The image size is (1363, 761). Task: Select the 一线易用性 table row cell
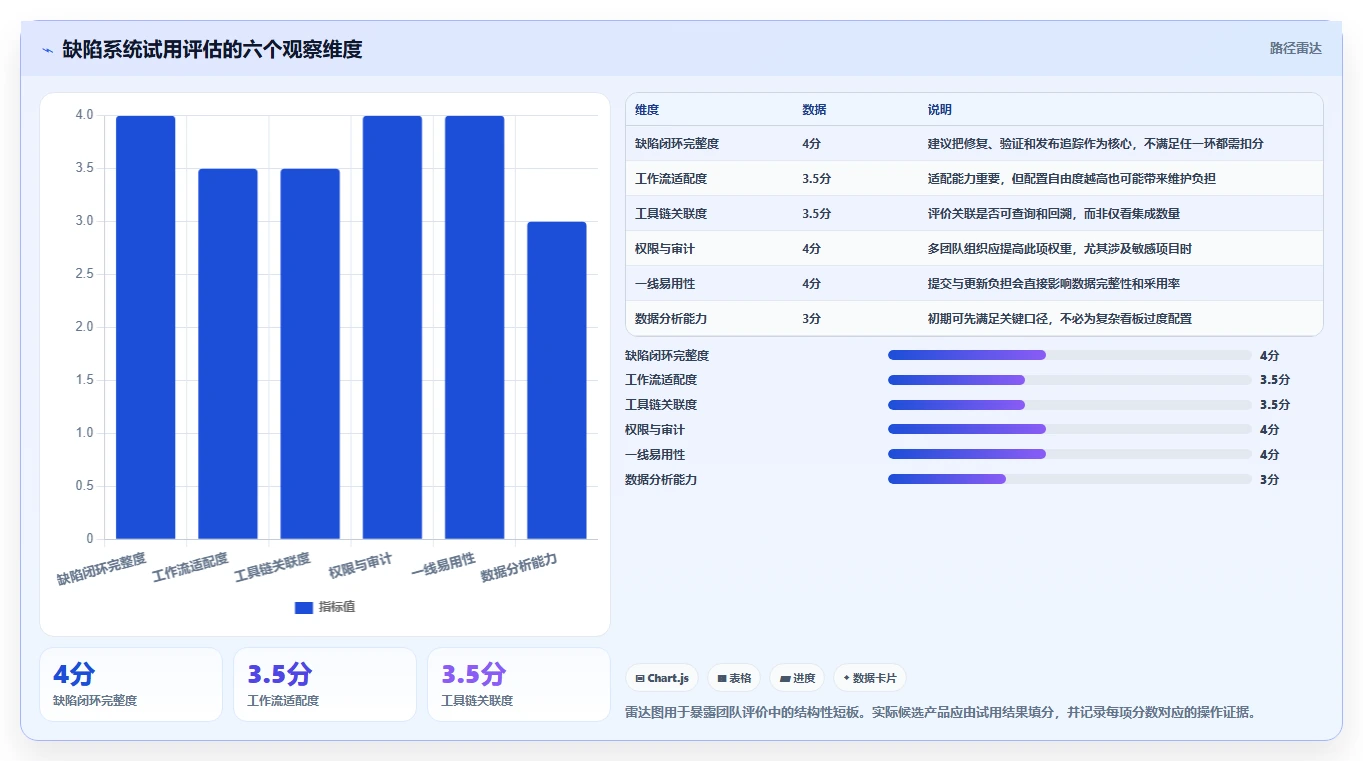(665, 284)
